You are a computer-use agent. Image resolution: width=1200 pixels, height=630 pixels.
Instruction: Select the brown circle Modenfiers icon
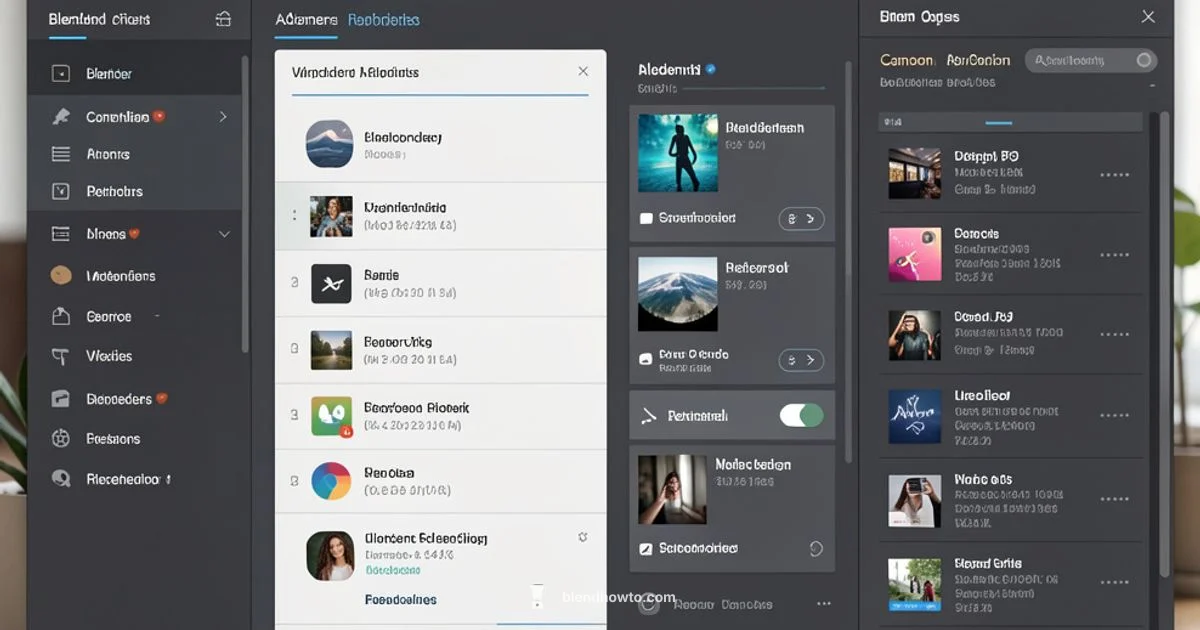point(61,276)
